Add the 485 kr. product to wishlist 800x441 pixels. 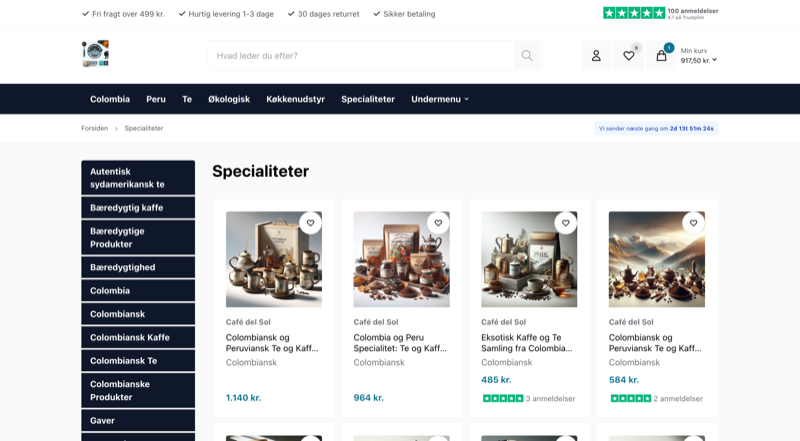pos(565,223)
